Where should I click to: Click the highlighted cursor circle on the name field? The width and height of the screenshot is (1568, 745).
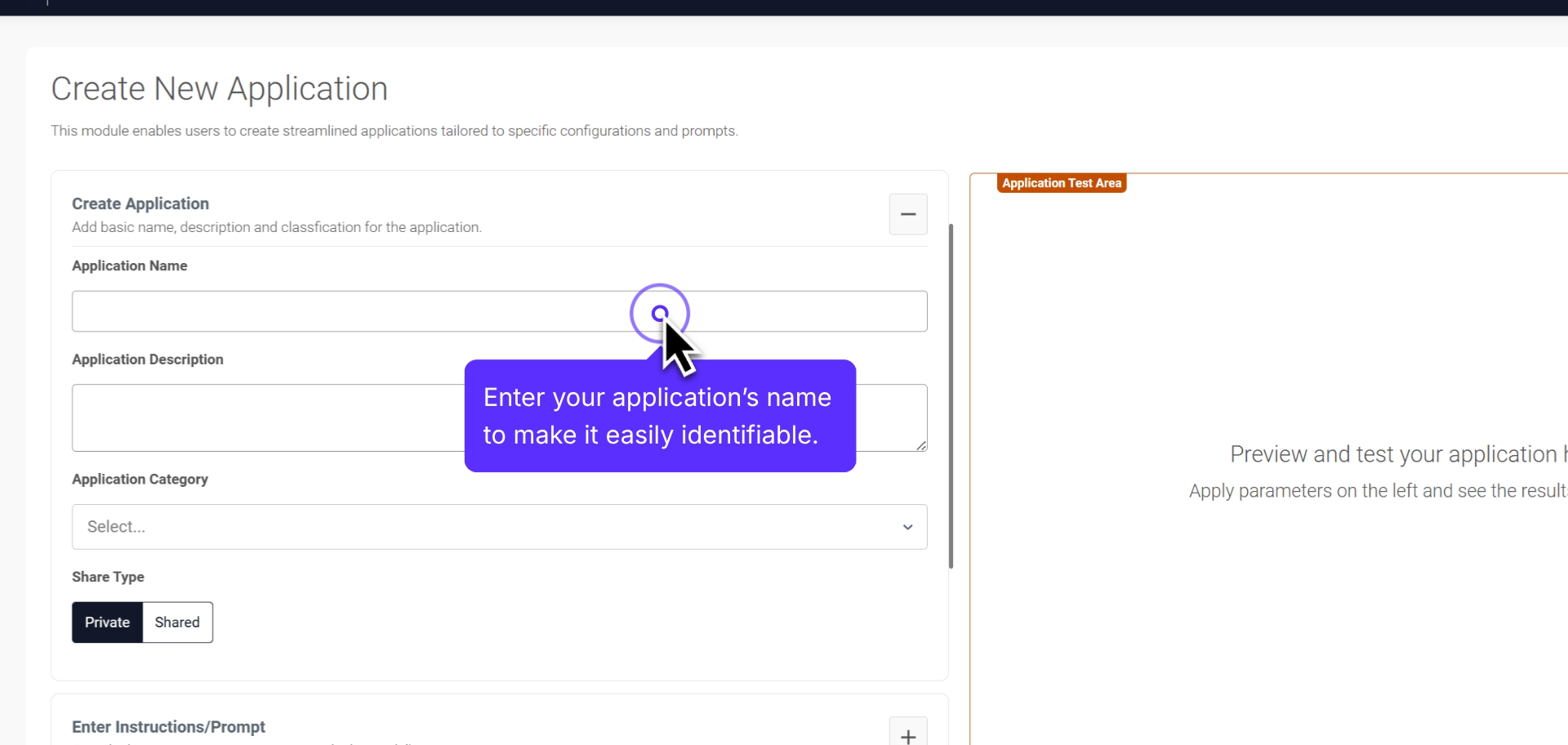[661, 313]
